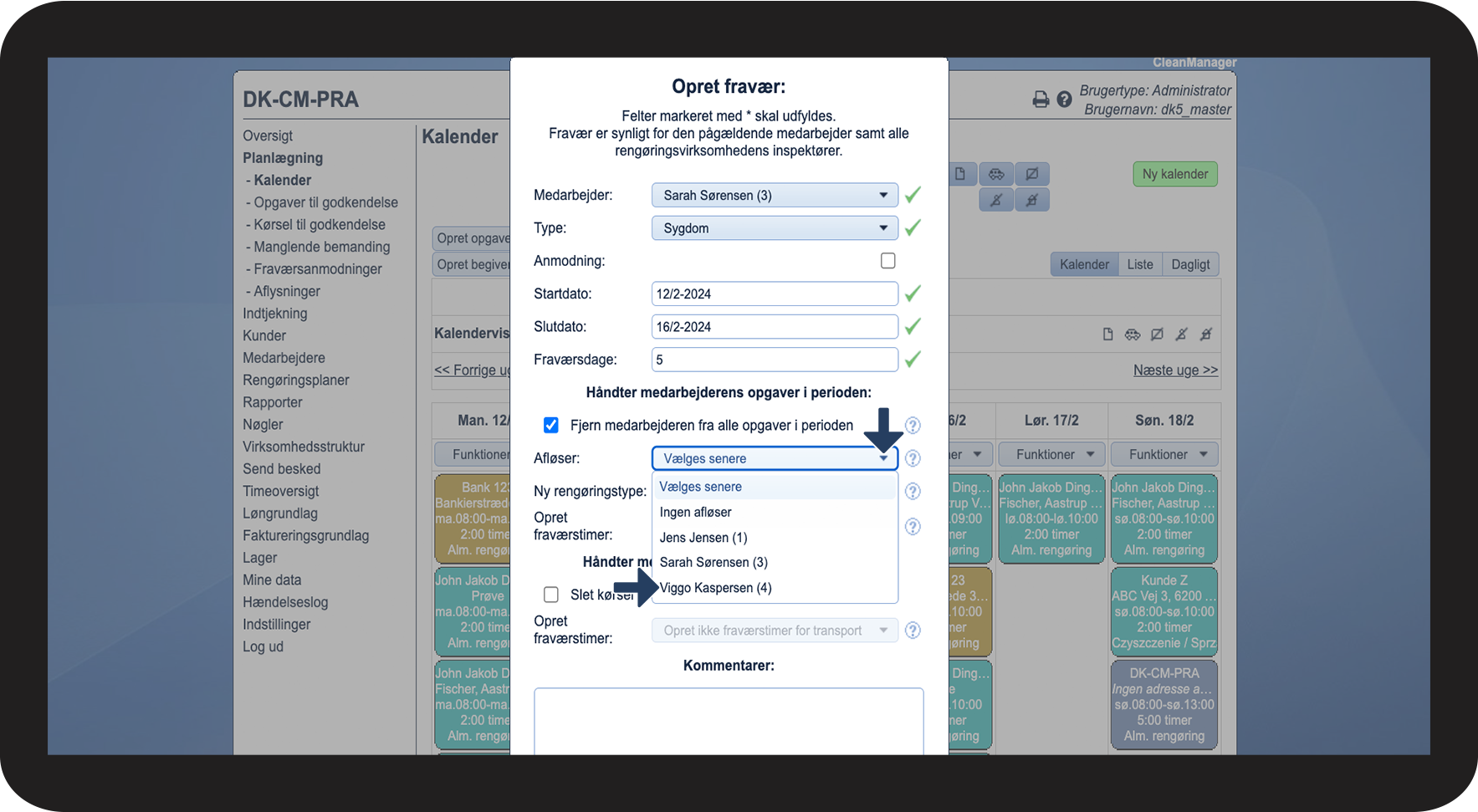Open Rengøringsplaner in the sidebar

tap(296, 380)
